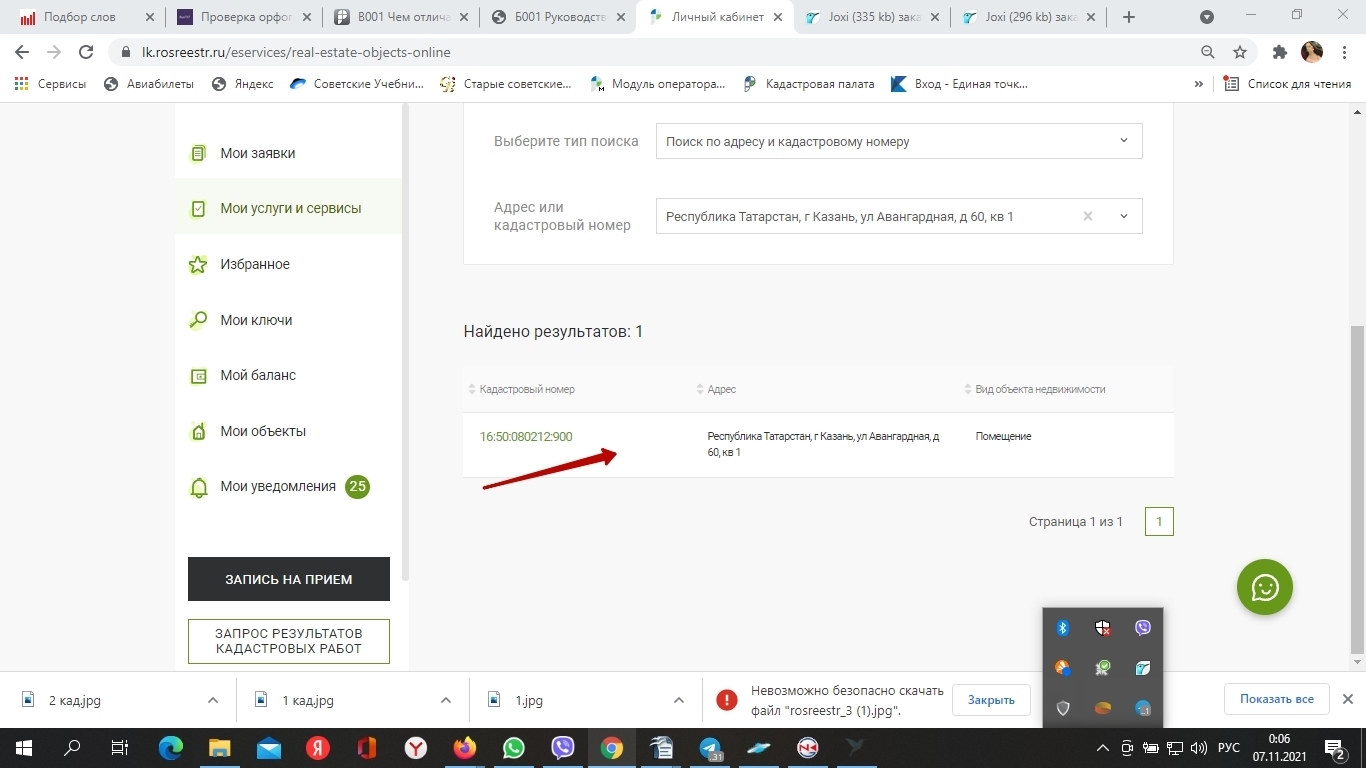Open Мои заявки in the sidebar
Screen dimensions: 1366x768
coord(257,153)
